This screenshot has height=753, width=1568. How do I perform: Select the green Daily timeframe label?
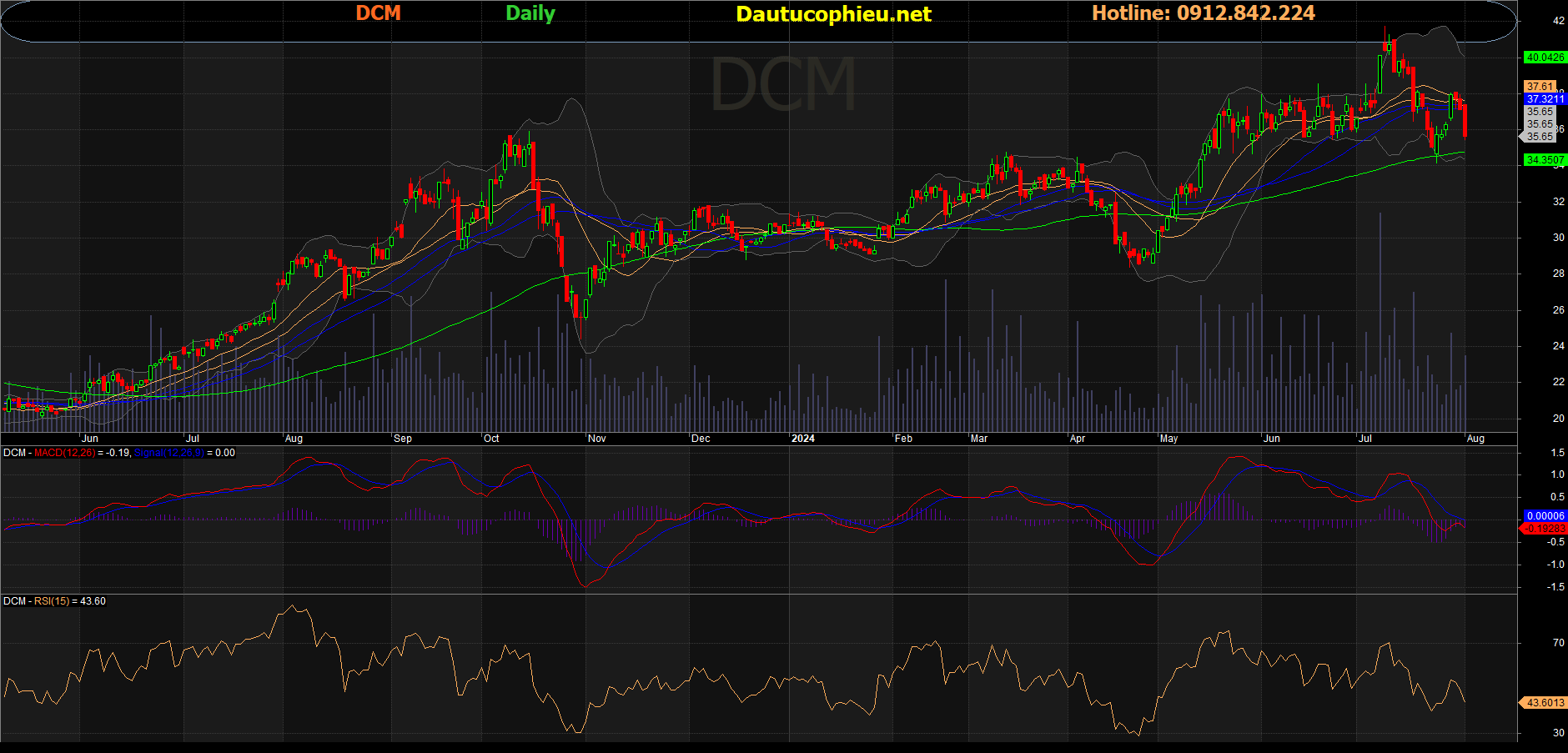(530, 13)
